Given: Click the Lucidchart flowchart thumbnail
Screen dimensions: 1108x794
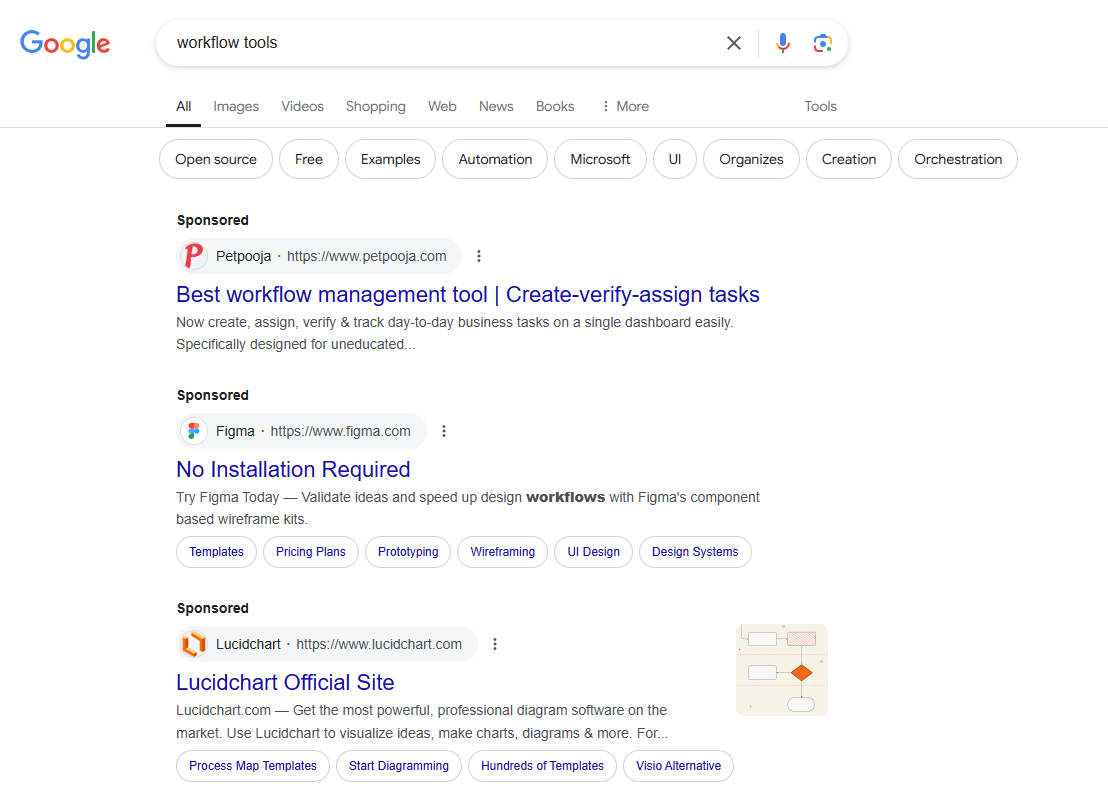Looking at the screenshot, I should (x=782, y=670).
